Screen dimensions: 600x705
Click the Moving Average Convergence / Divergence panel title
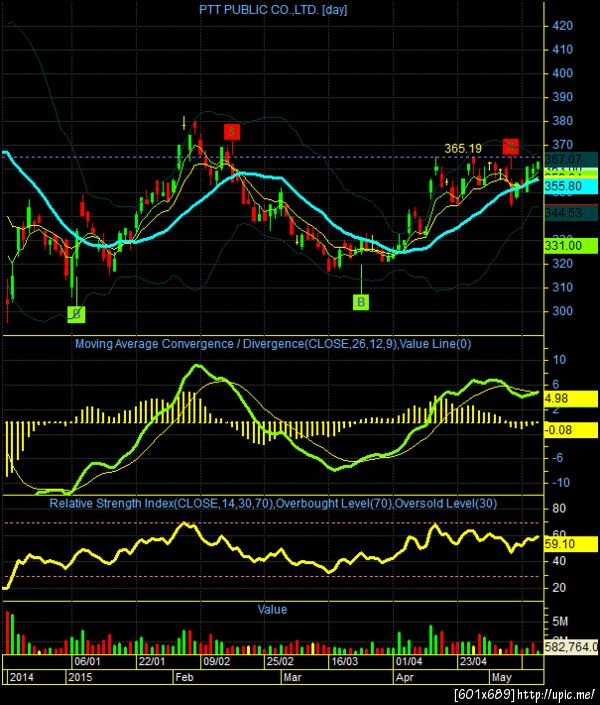(273, 344)
